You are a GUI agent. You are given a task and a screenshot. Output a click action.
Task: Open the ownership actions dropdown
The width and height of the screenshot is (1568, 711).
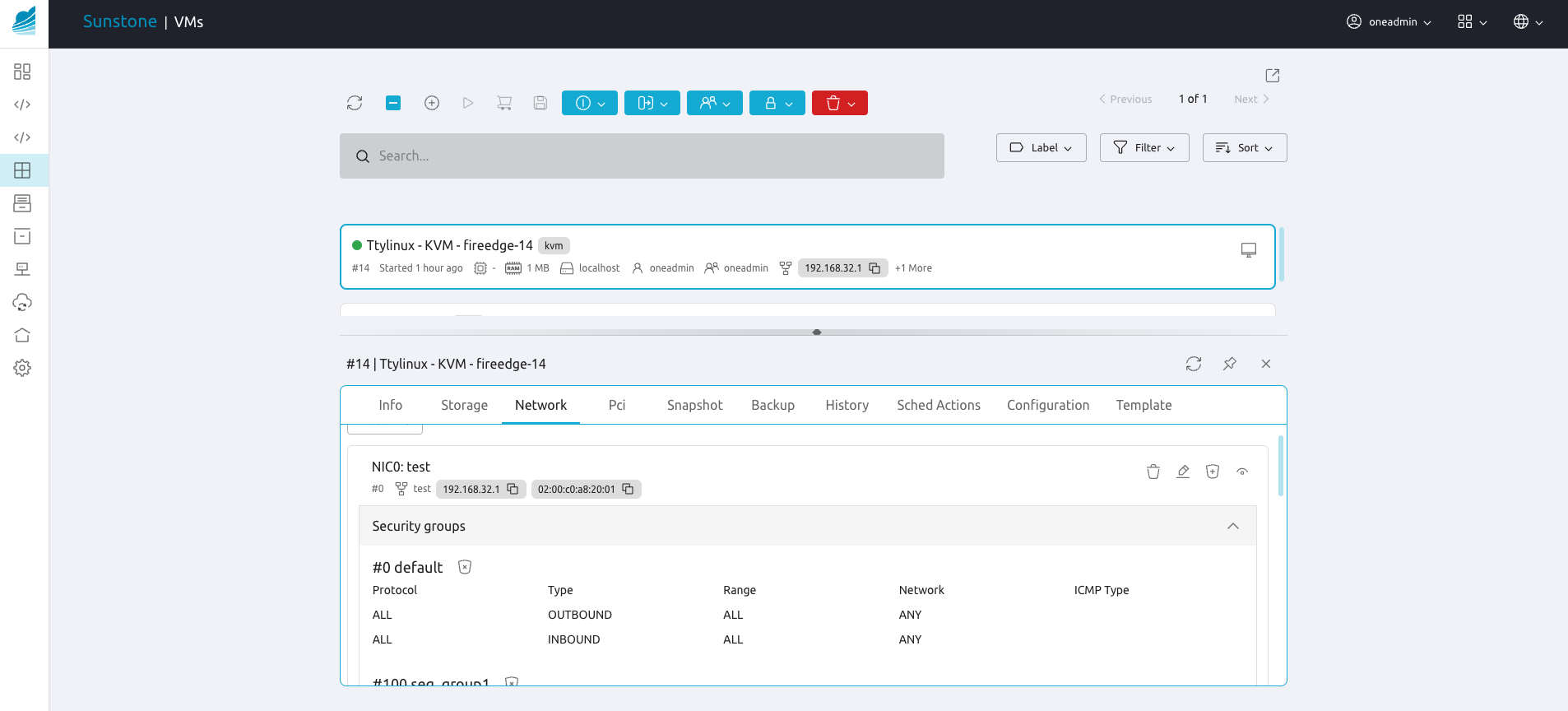pyautogui.click(x=715, y=103)
